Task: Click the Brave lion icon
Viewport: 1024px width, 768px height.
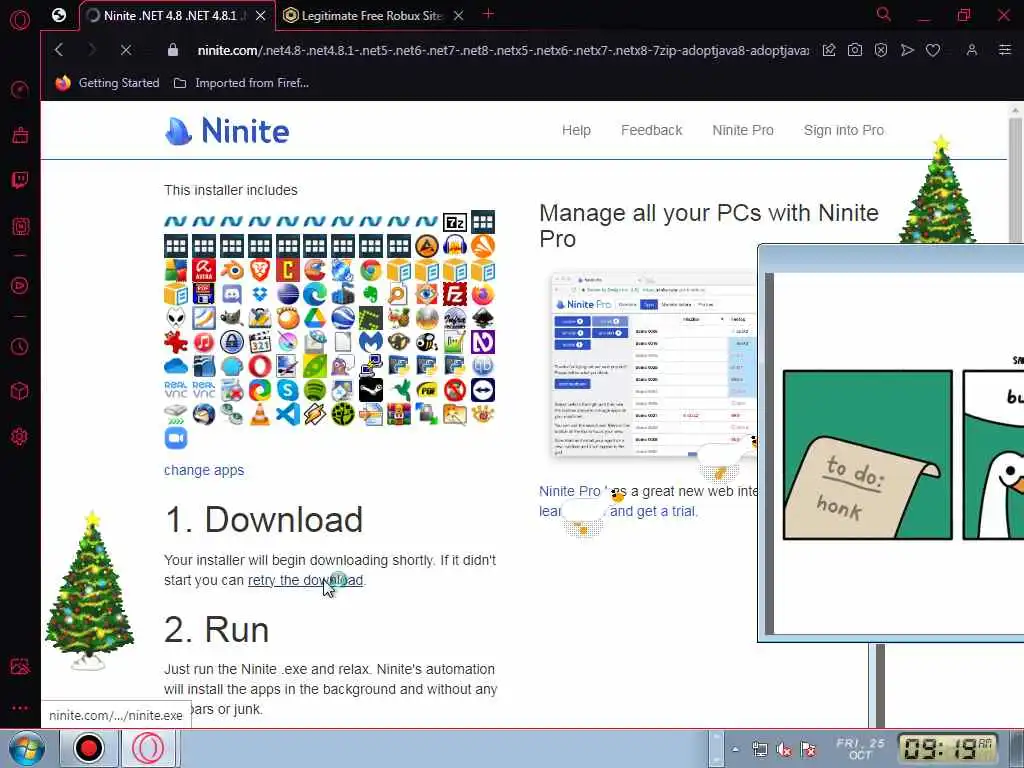Action: click(259, 270)
